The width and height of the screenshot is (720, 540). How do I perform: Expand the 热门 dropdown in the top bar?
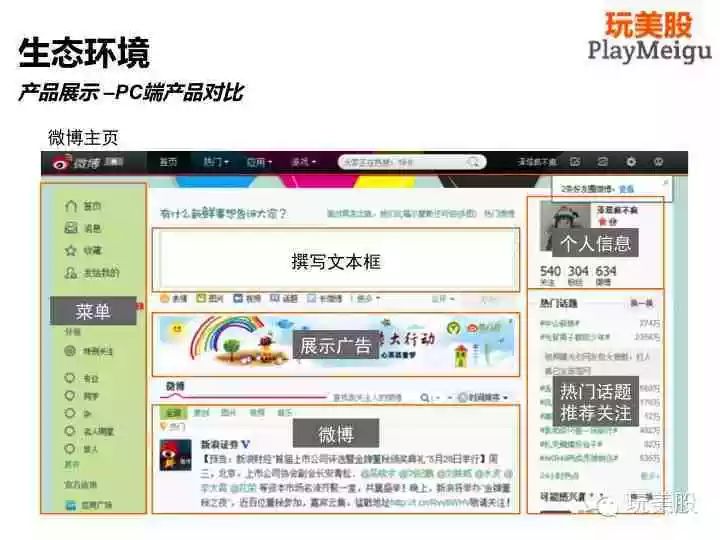pyautogui.click(x=216, y=162)
